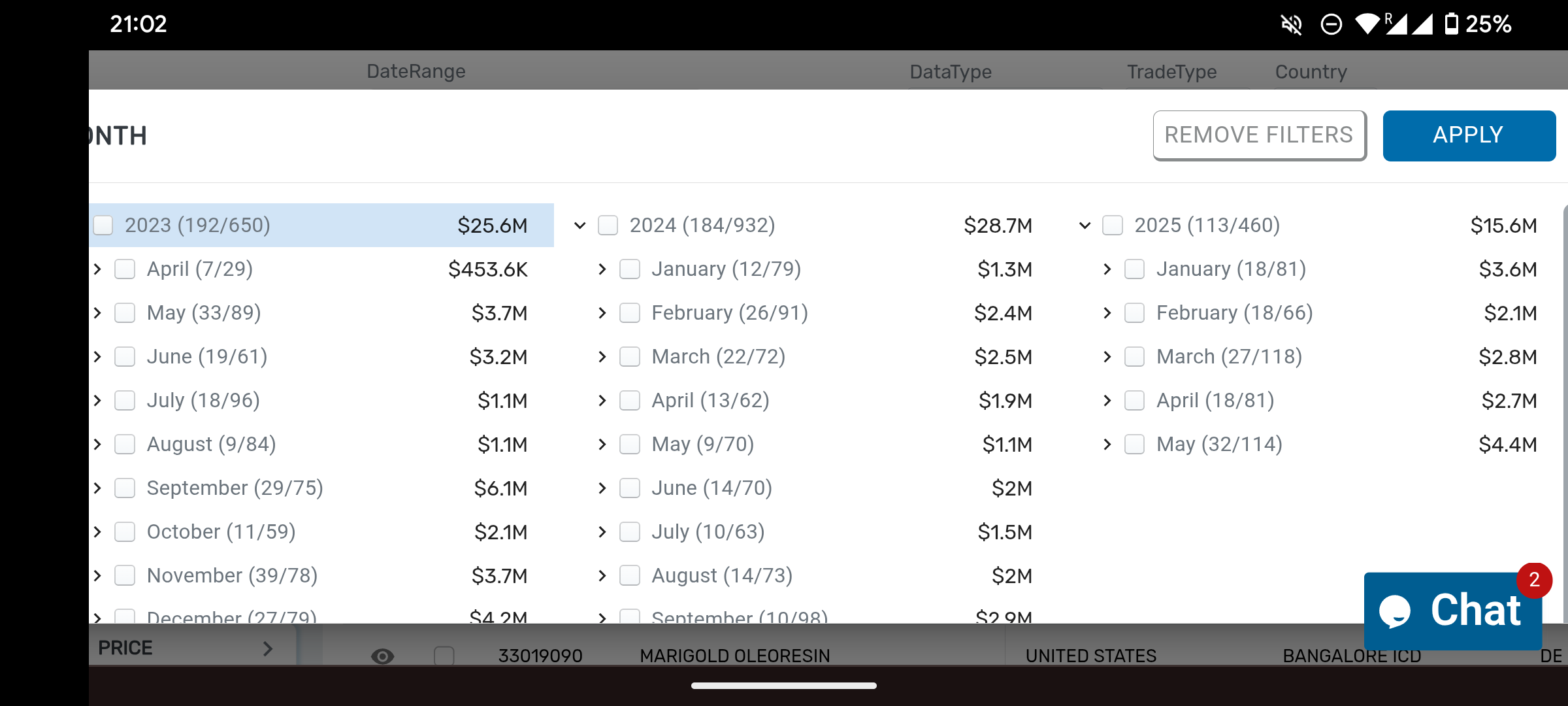The image size is (1568, 706).
Task: Collapse the 2025 year group
Action: point(1085,226)
